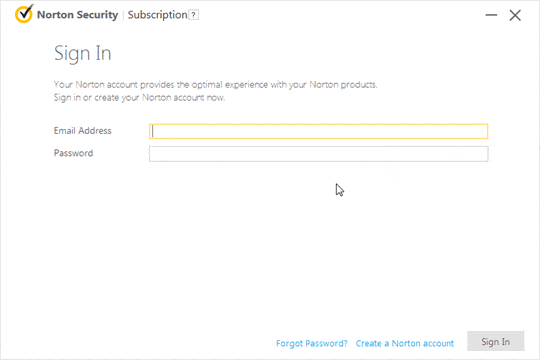540x360 pixels.
Task: Click inside the Password input box
Action: pos(319,154)
